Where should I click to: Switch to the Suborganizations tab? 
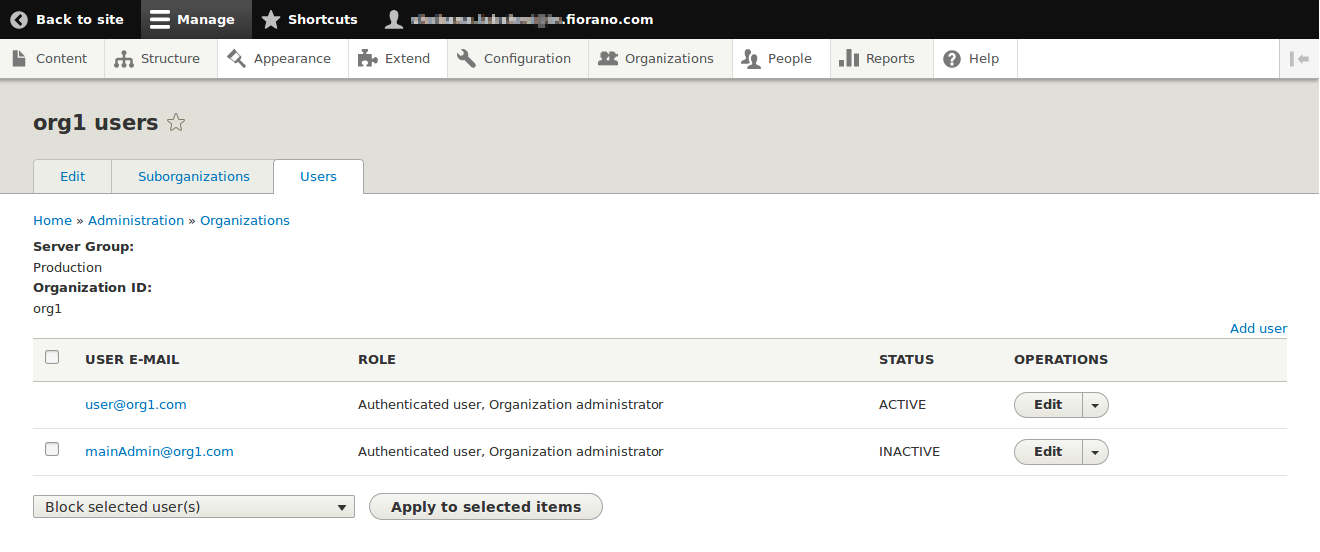click(x=194, y=176)
